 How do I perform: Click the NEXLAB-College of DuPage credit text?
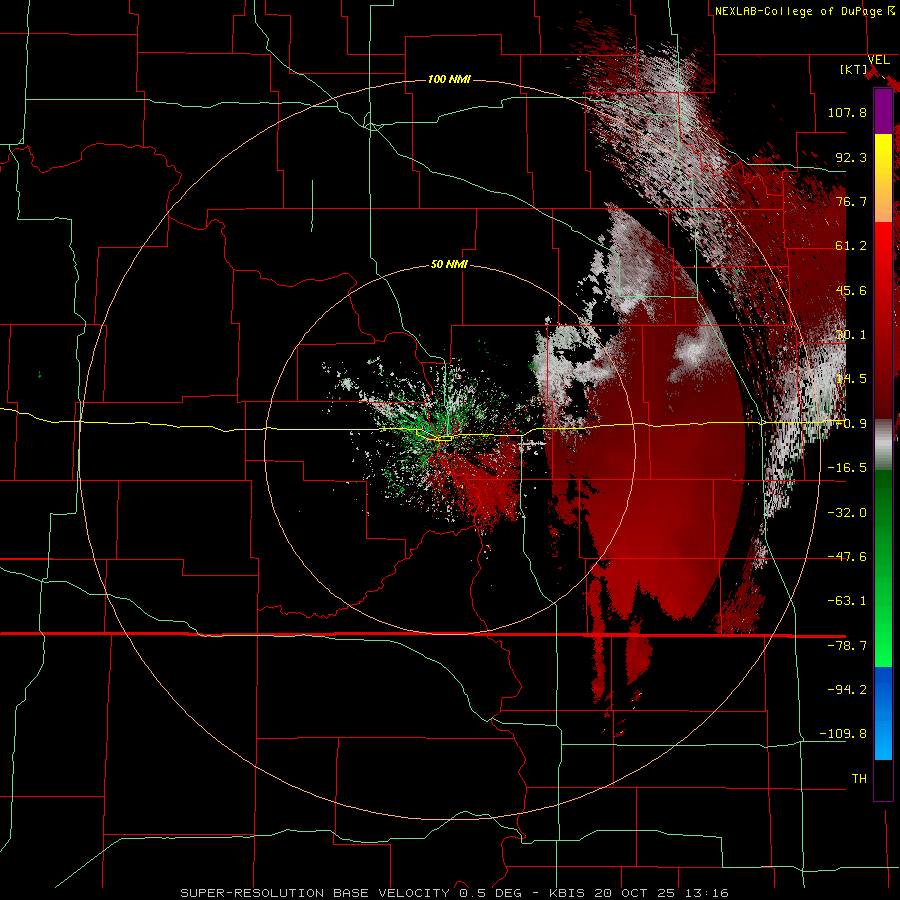[x=804, y=11]
